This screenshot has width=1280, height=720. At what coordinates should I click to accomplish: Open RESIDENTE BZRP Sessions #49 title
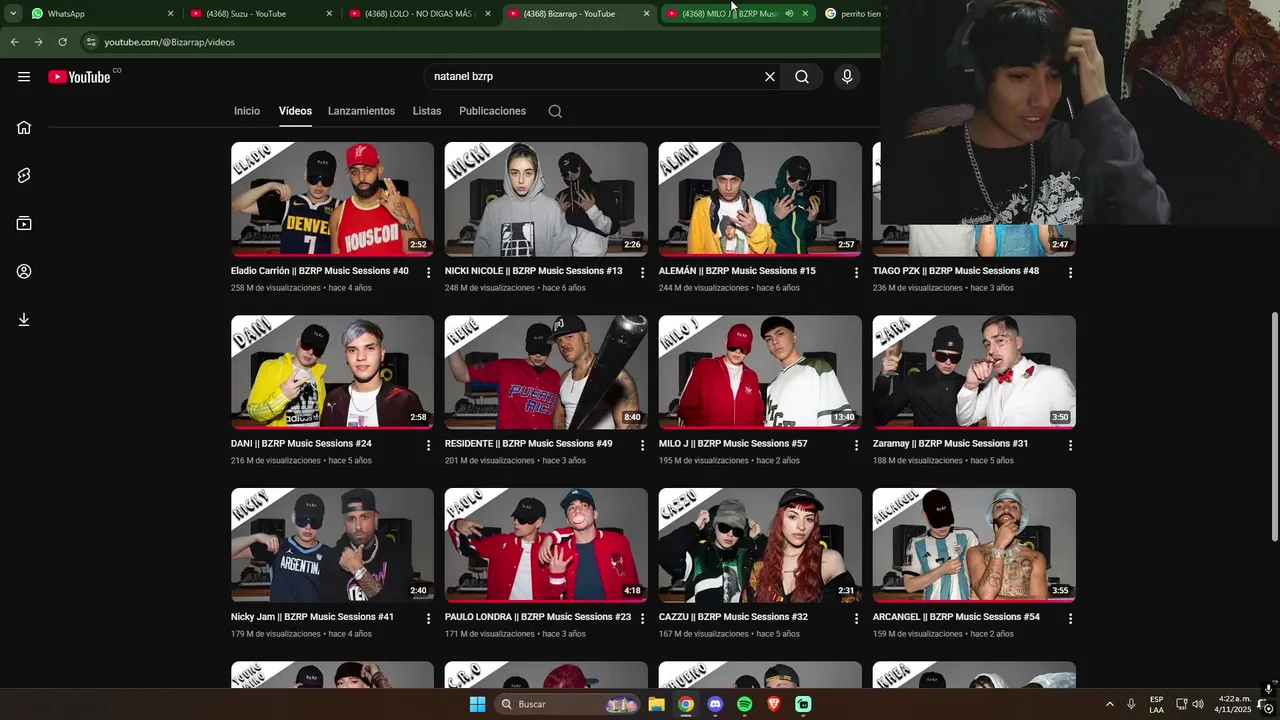click(x=528, y=444)
